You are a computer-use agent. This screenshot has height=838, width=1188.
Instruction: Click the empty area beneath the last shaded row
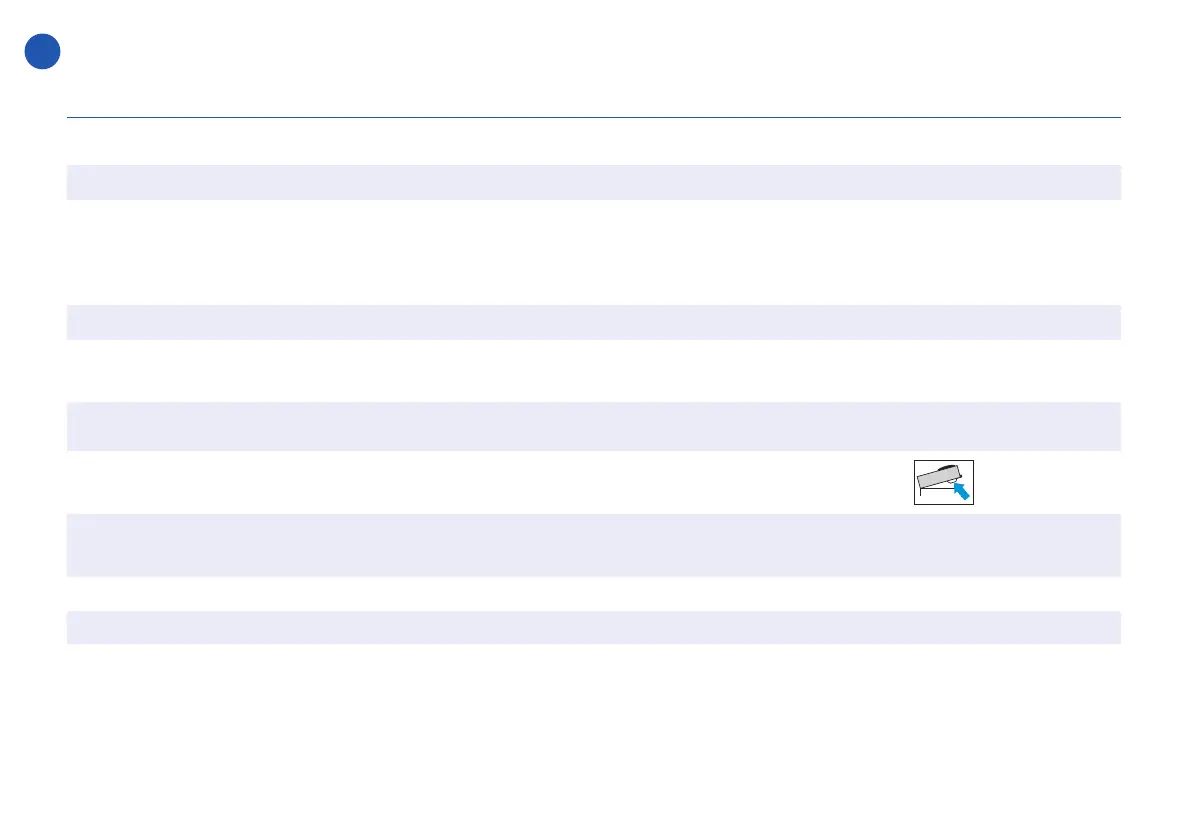[x=593, y=739]
